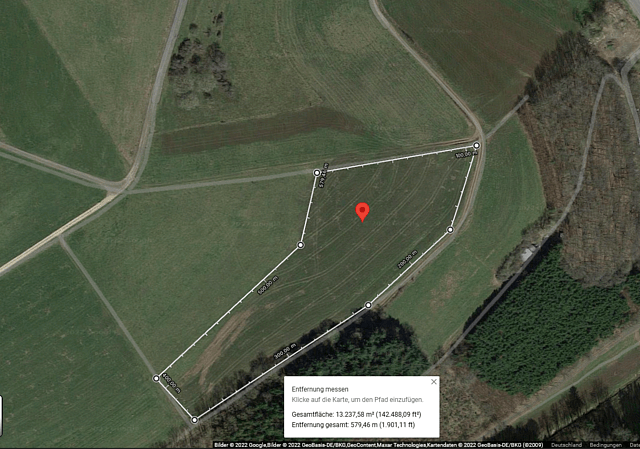This screenshot has width=640, height=449.
Task: Select the measurement node beside the 579,46 m label
Action: pos(317,173)
